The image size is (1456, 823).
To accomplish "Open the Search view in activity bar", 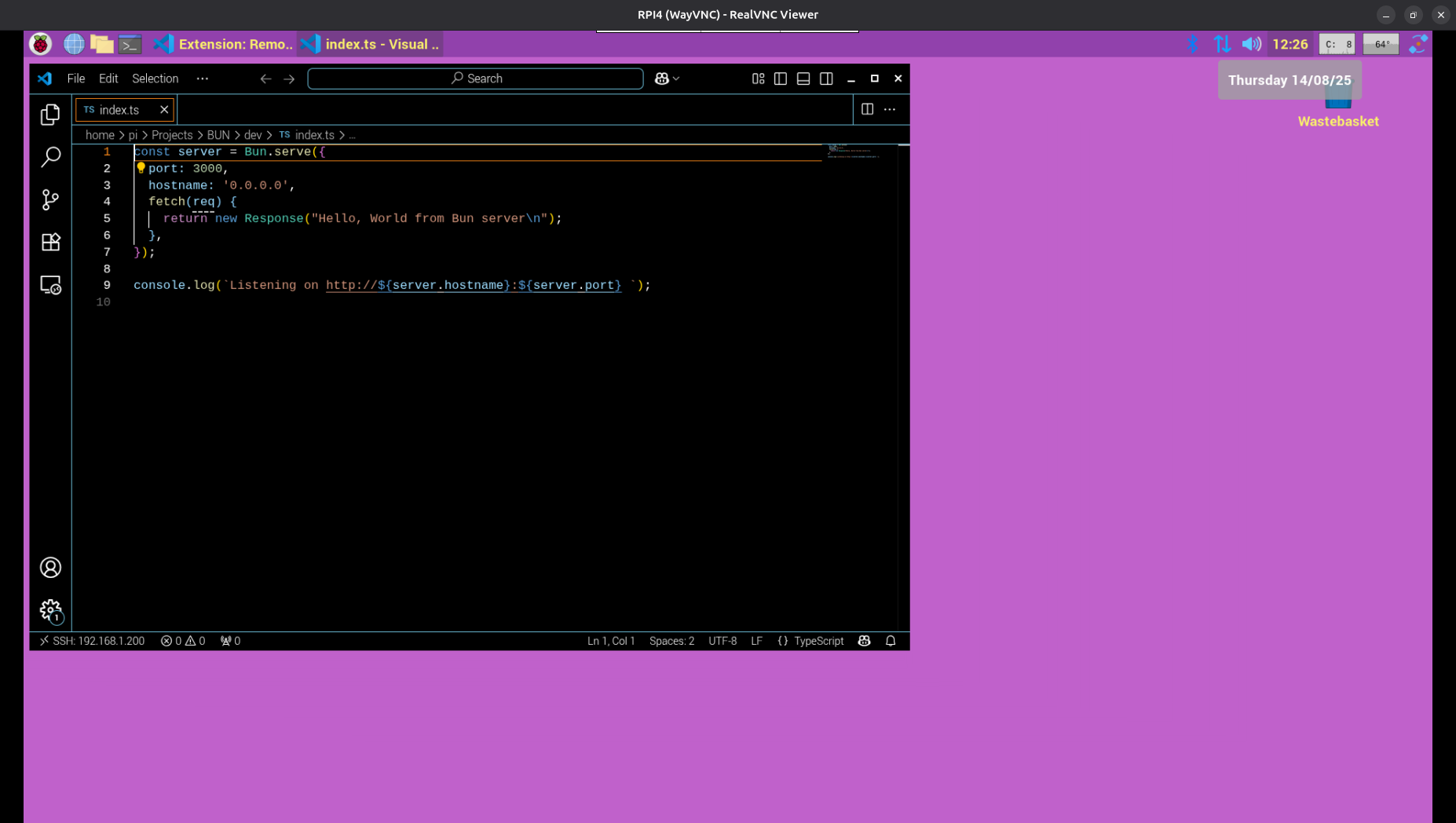I will 50,157.
